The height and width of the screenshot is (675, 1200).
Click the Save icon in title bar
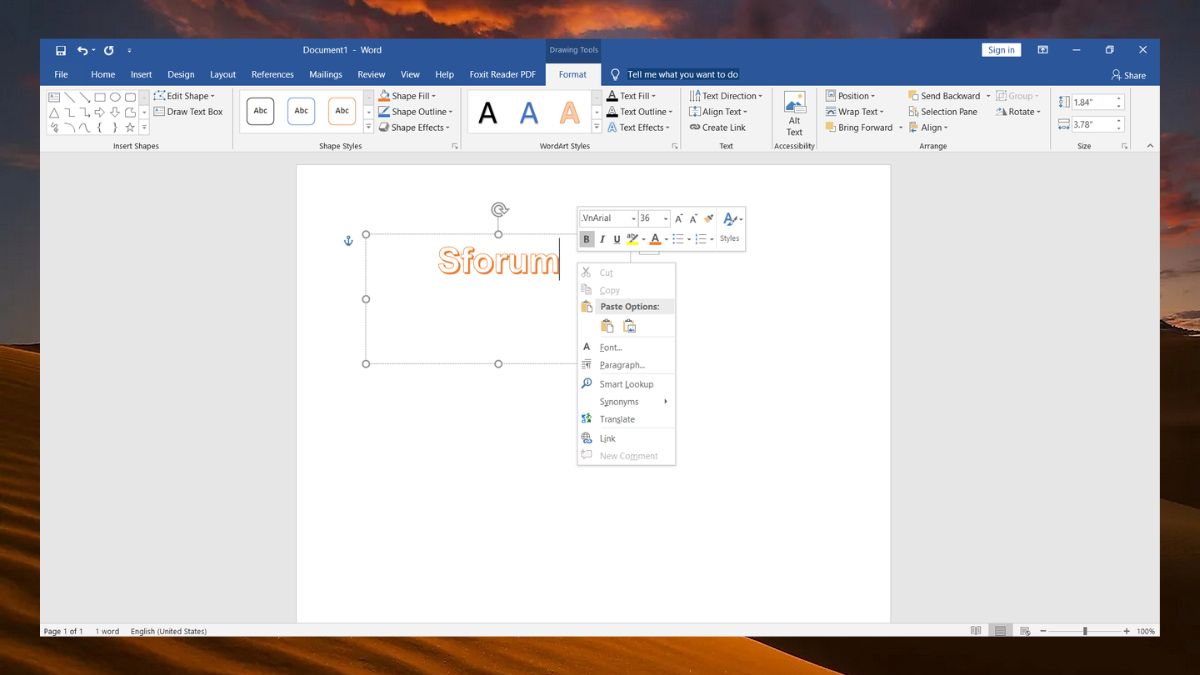click(x=61, y=50)
